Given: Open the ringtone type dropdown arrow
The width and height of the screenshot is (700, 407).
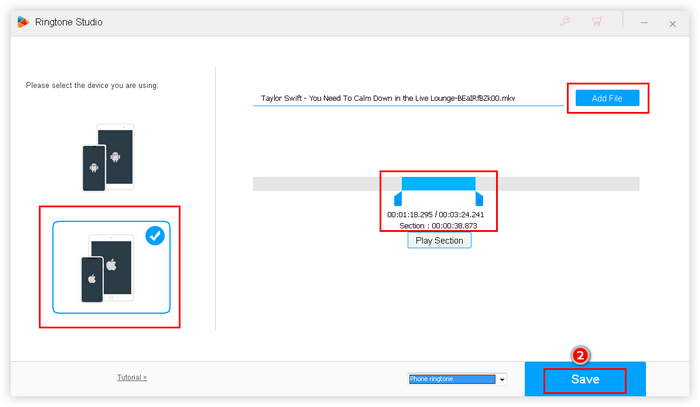Looking at the screenshot, I should pos(502,379).
